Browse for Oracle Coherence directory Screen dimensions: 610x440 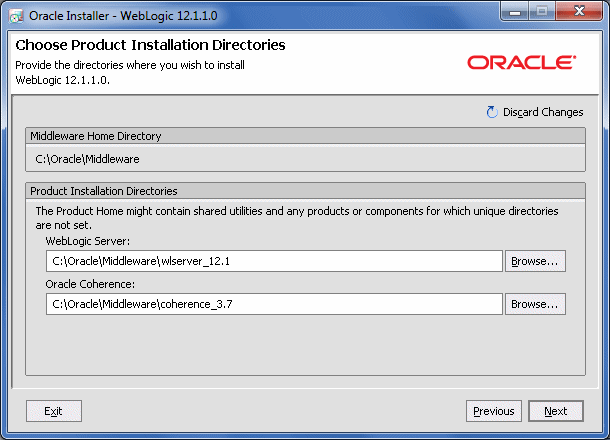[x=535, y=304]
